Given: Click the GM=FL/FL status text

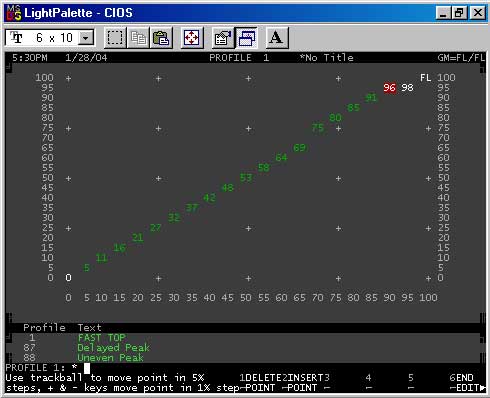Looking at the screenshot, I should [461, 58].
